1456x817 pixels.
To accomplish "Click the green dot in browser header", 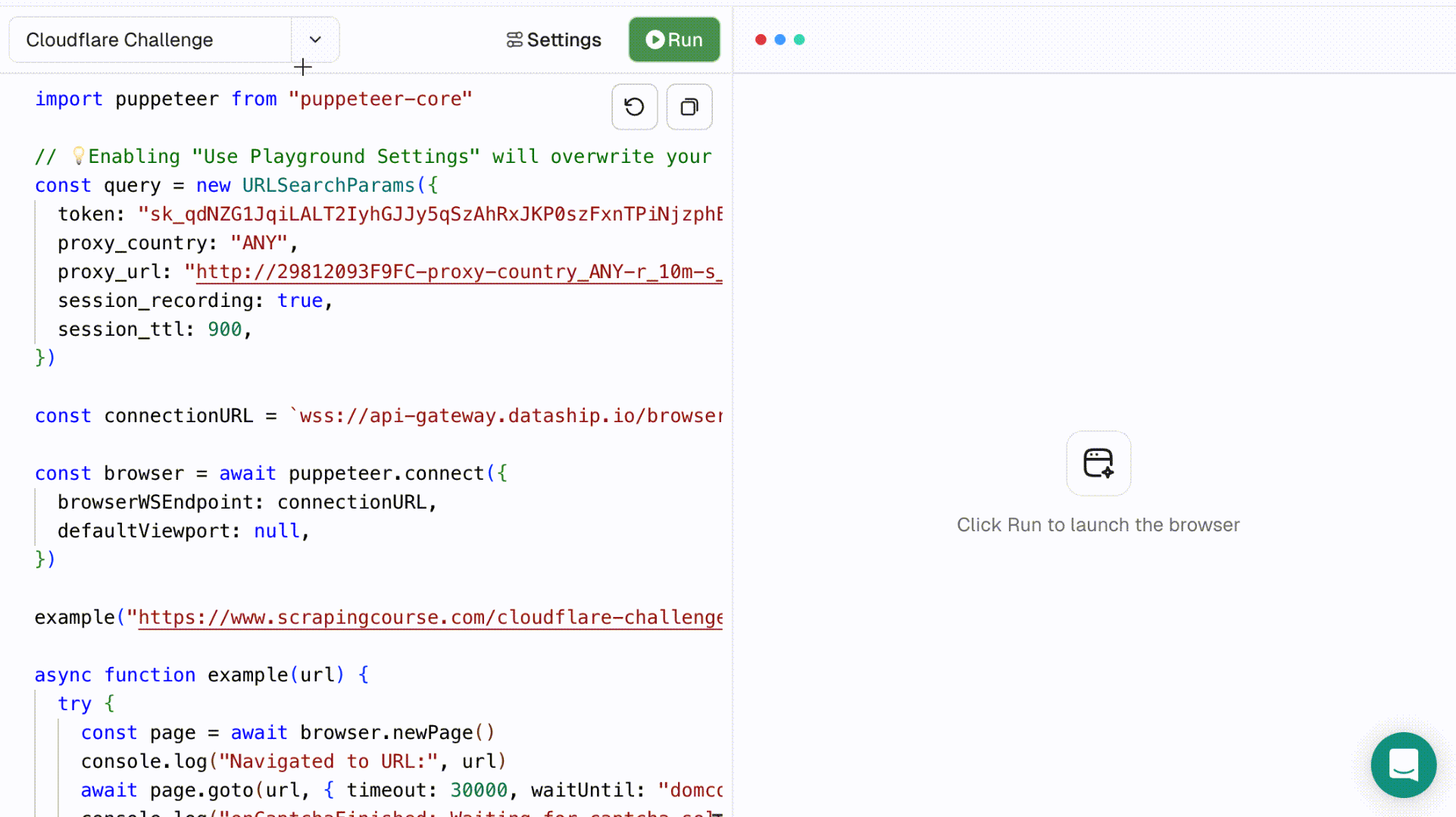I will [798, 39].
